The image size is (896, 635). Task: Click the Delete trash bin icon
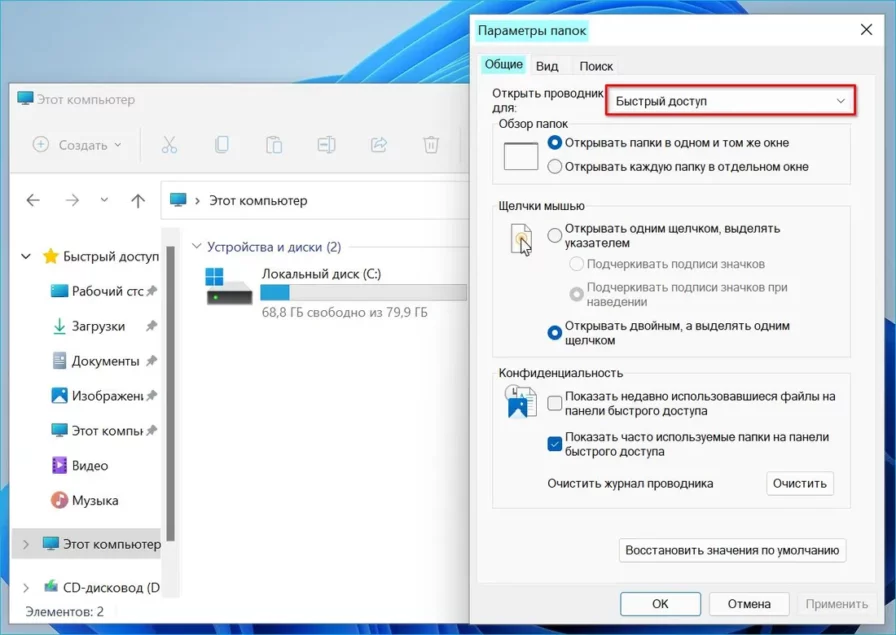point(431,145)
